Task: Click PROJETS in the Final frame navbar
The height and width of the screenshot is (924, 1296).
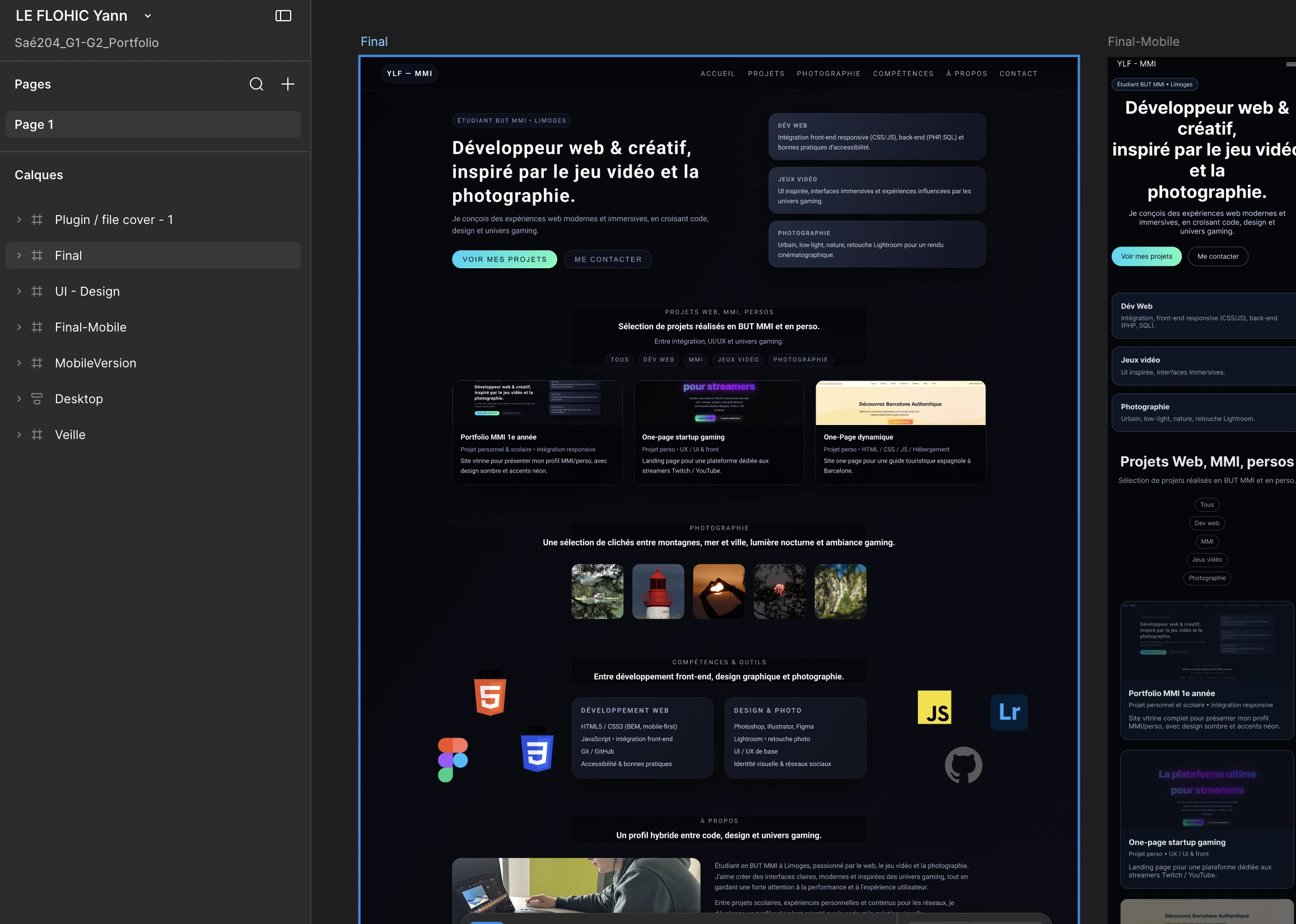Action: click(x=766, y=73)
